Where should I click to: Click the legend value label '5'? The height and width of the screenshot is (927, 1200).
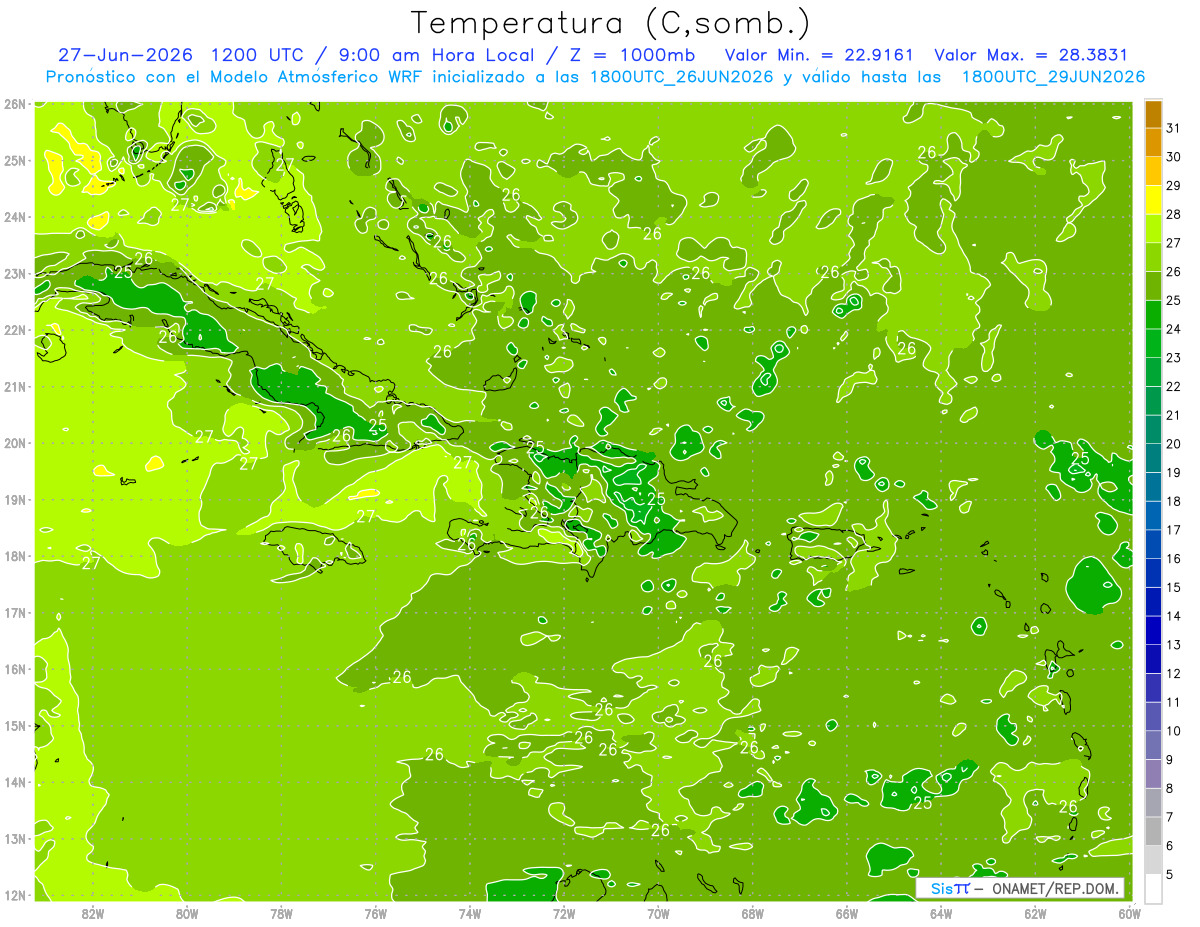[1170, 875]
